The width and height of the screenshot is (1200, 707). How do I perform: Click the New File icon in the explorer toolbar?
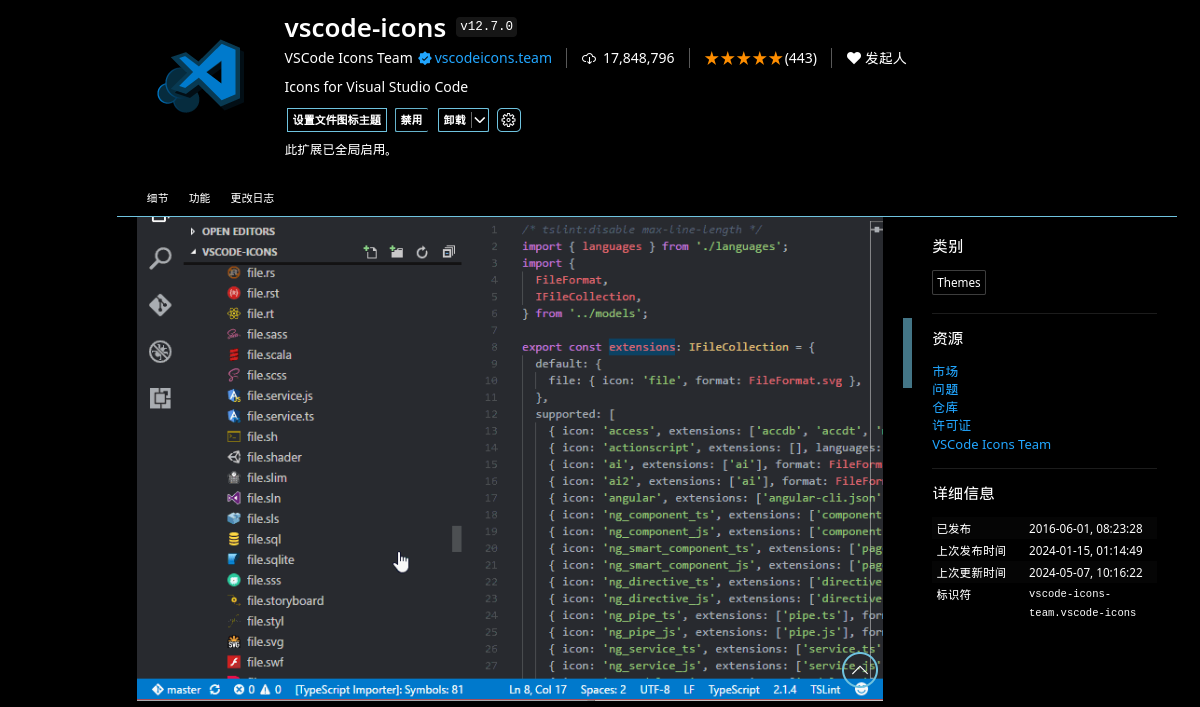pos(371,252)
